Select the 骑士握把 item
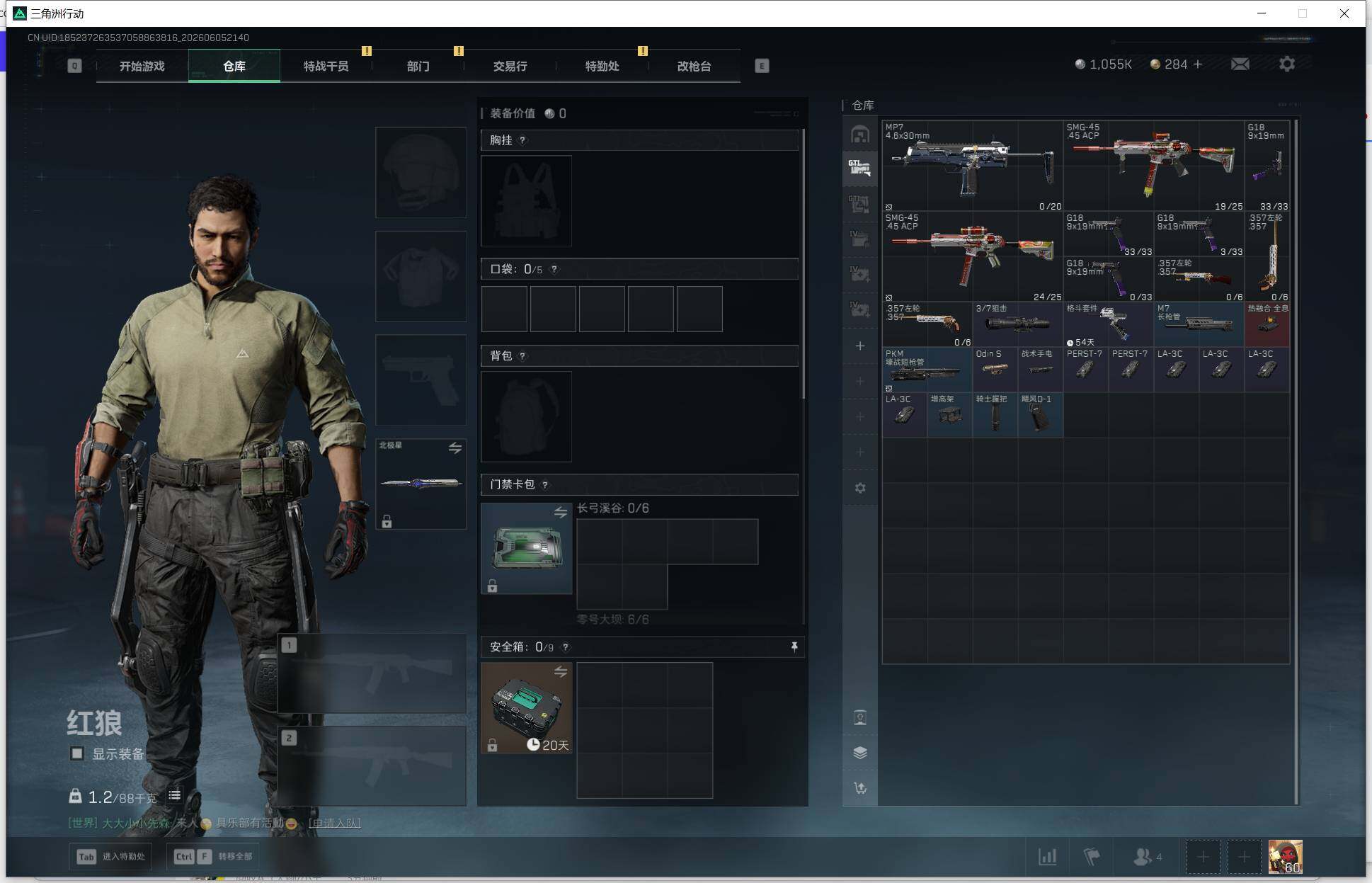This screenshot has width=1372, height=883. click(x=995, y=415)
